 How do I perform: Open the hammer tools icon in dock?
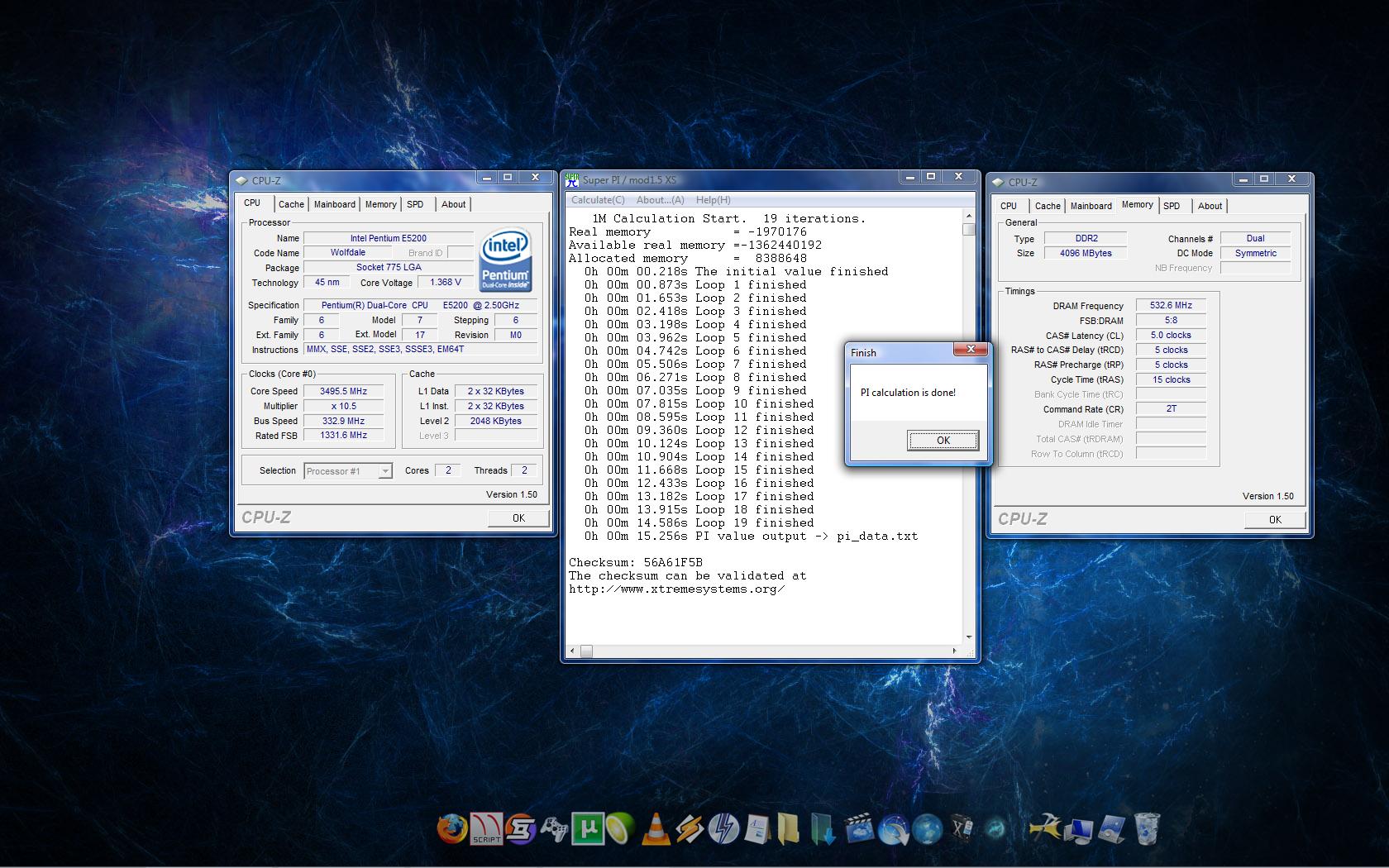pos(1045,827)
